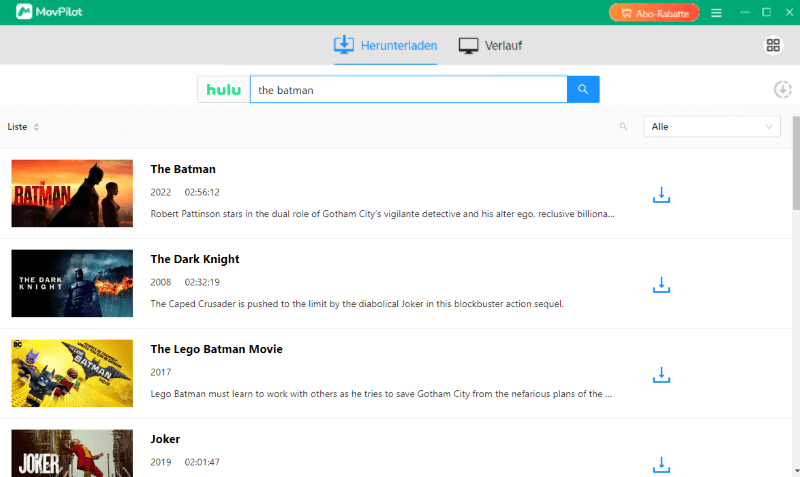Click the blue magnifier search button
Viewport: 800px width, 477px height.
(x=583, y=90)
